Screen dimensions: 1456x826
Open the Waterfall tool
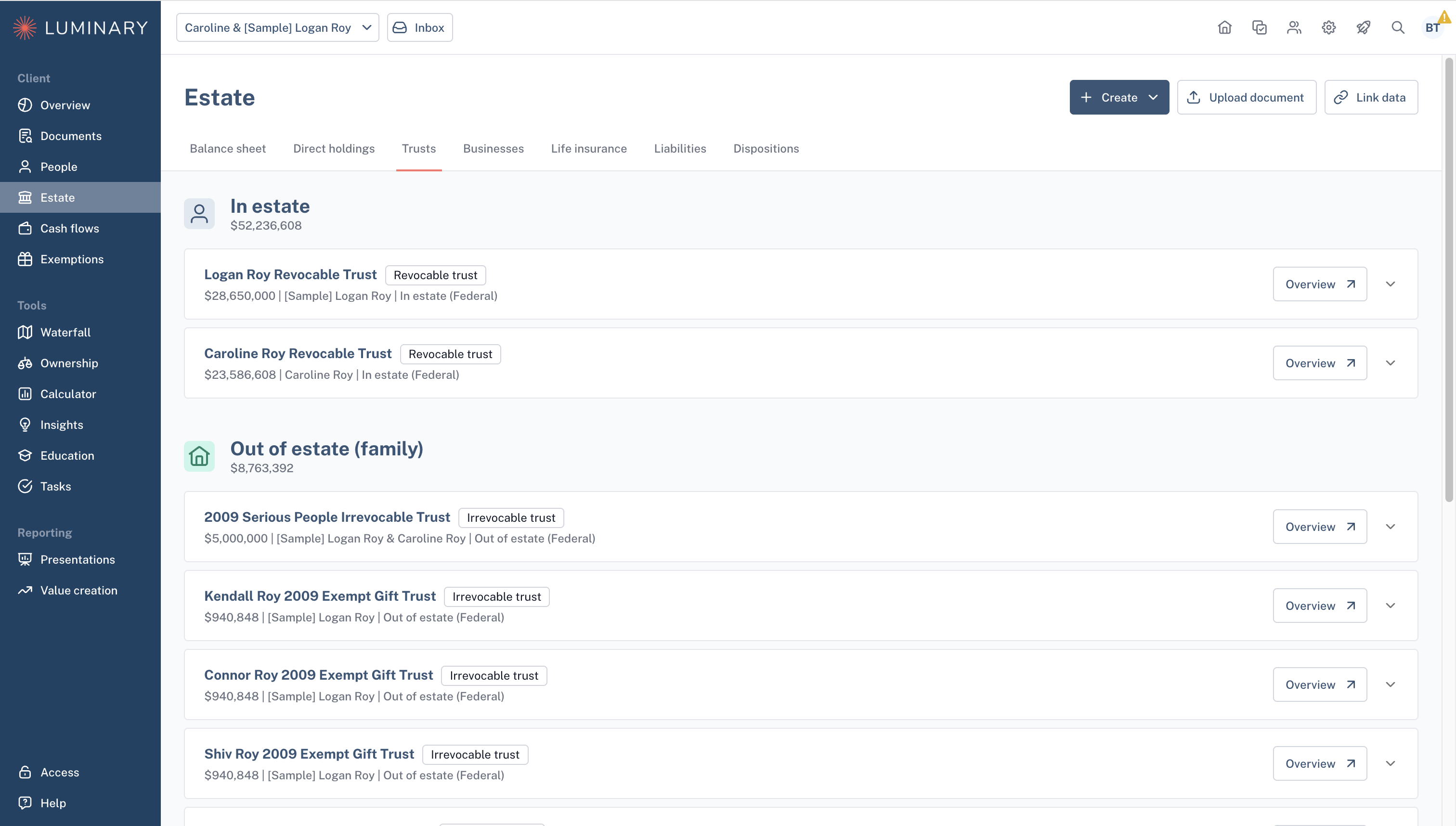(x=80, y=333)
